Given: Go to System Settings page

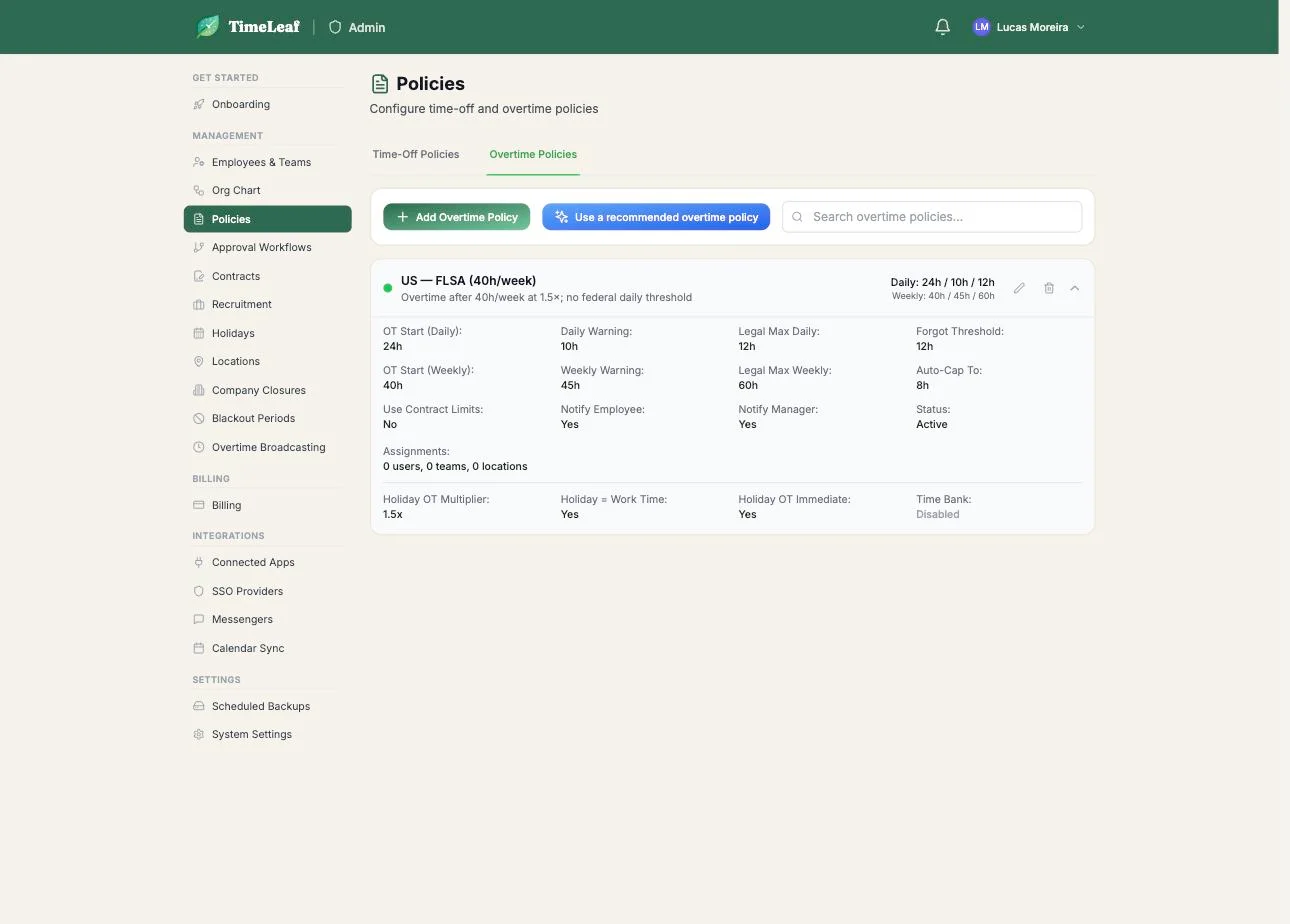Looking at the screenshot, I should coord(268,734).
